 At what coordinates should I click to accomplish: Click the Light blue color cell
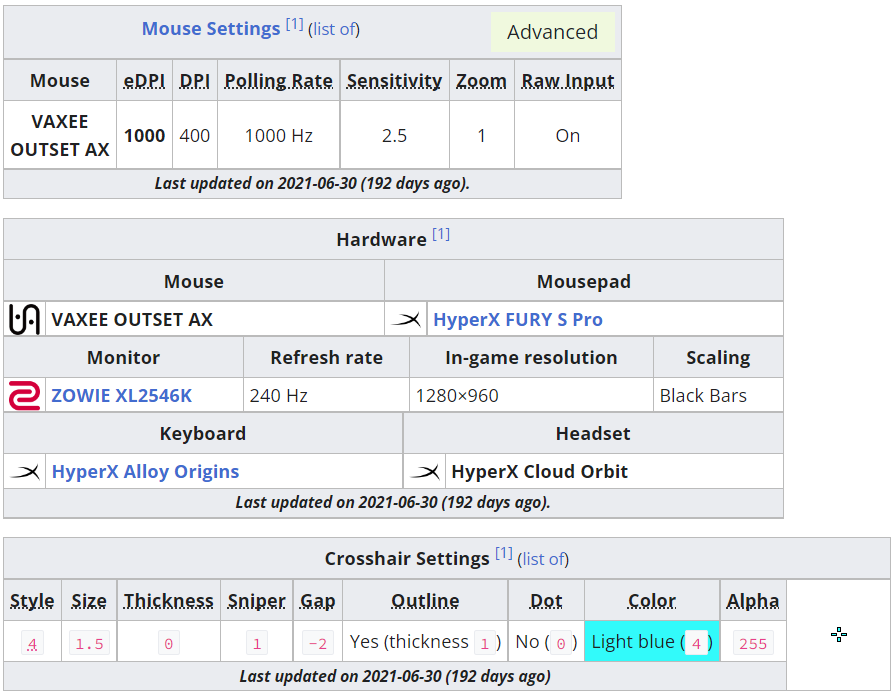coord(652,641)
